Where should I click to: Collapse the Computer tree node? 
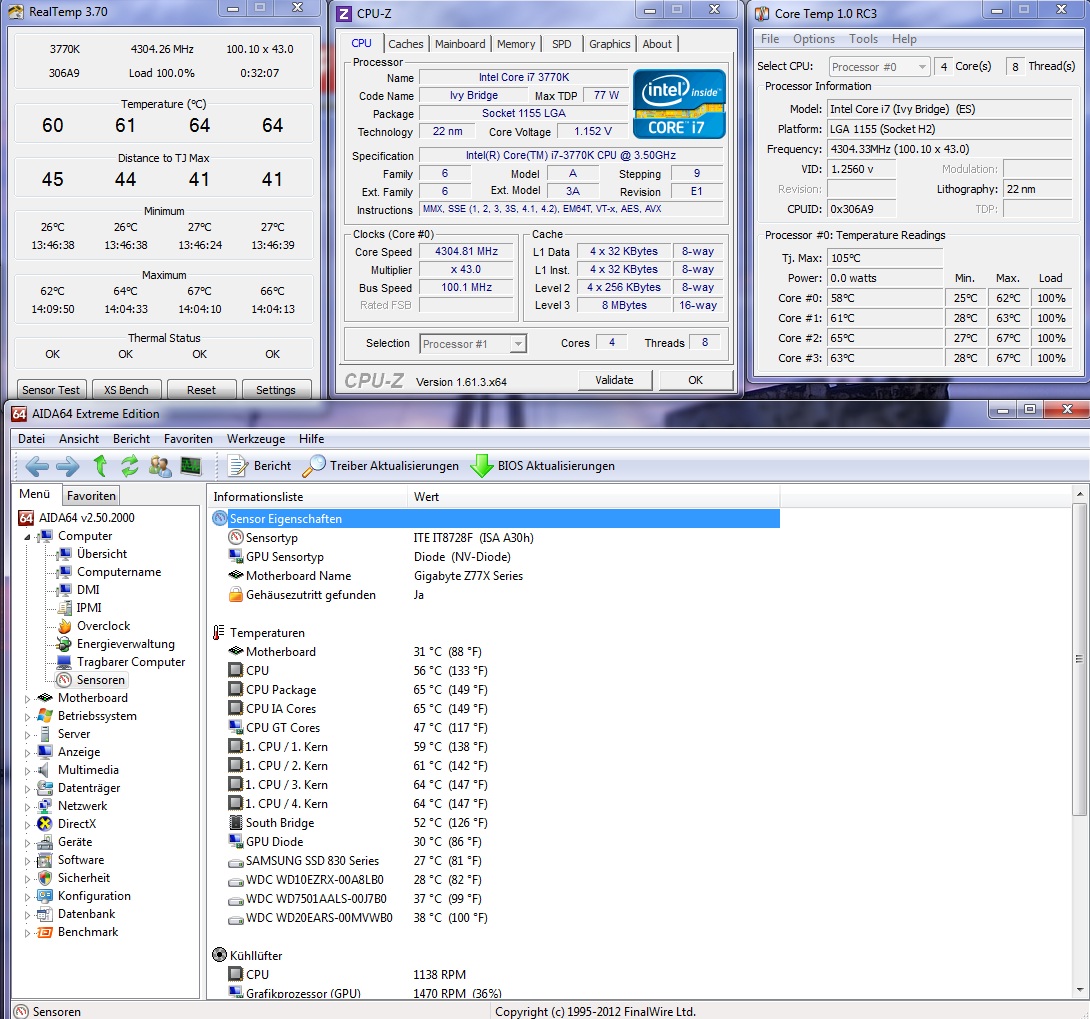(x=28, y=537)
